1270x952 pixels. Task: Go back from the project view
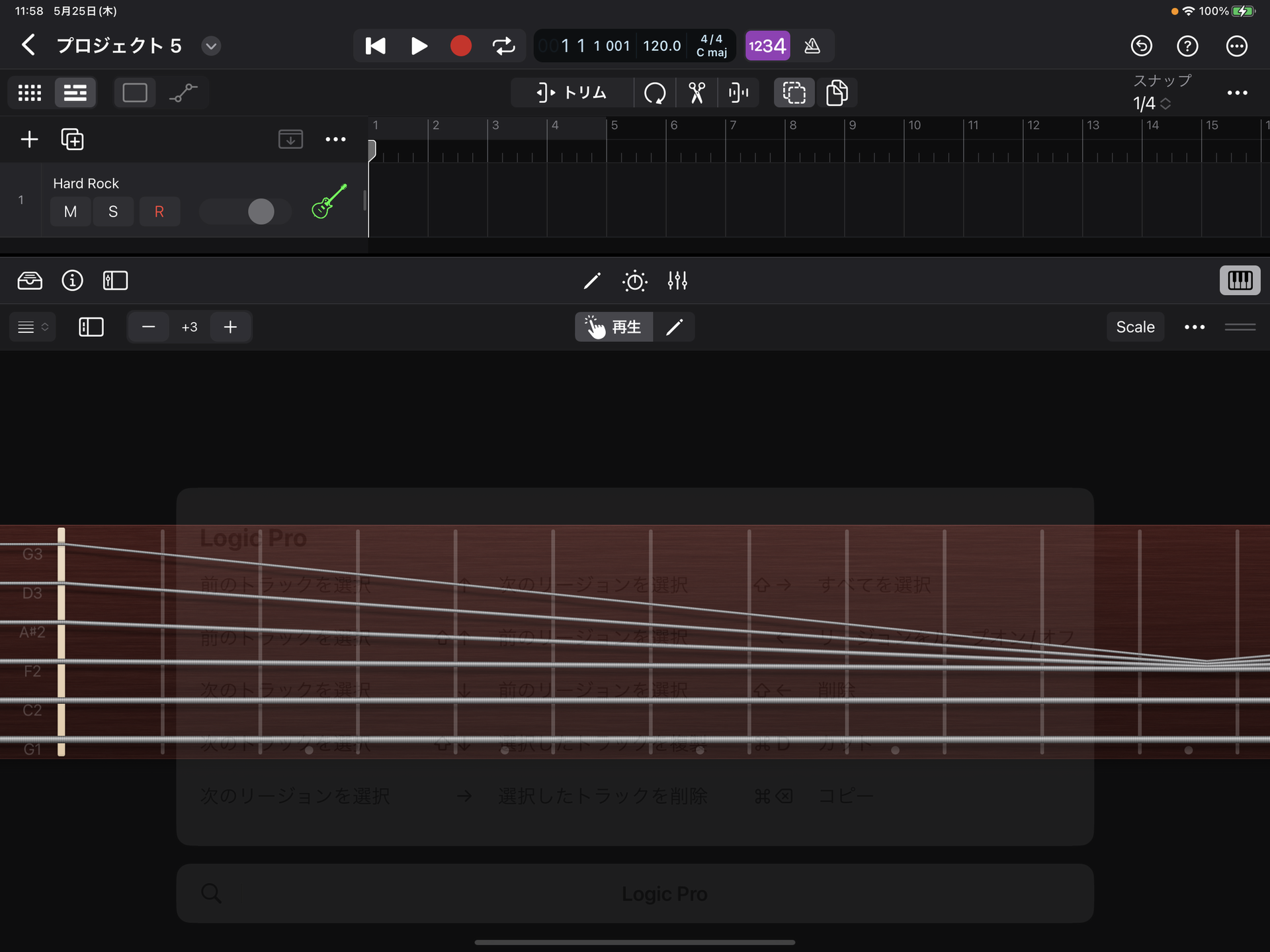tap(28, 46)
